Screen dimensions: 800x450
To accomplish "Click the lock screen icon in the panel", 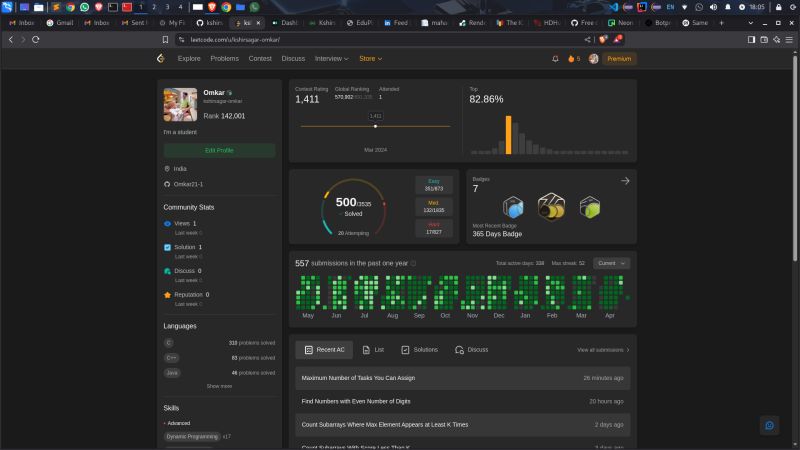I will [x=779, y=7].
